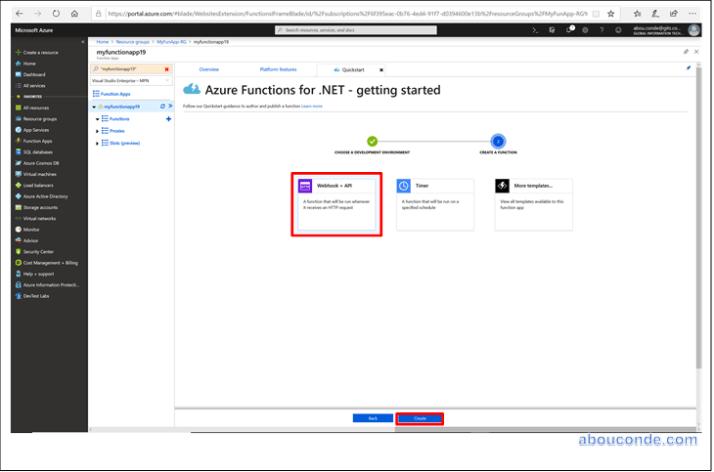The width and height of the screenshot is (714, 472).
Task: Open More templates tile
Action: [x=532, y=204]
